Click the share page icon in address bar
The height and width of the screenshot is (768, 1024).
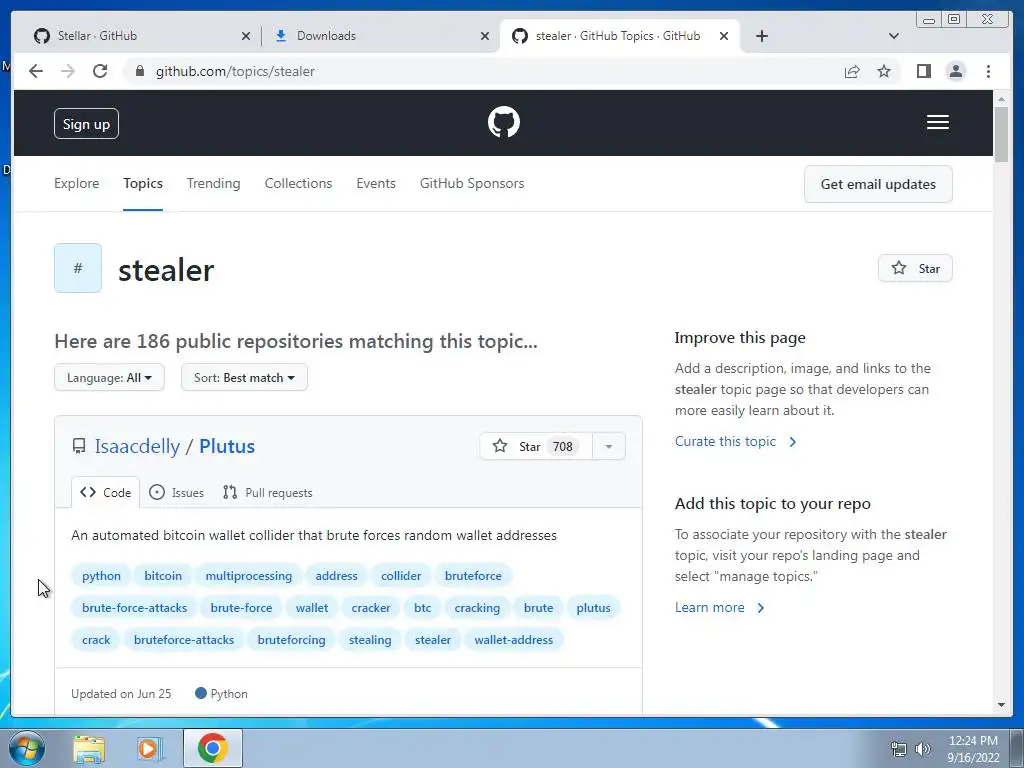tap(852, 71)
